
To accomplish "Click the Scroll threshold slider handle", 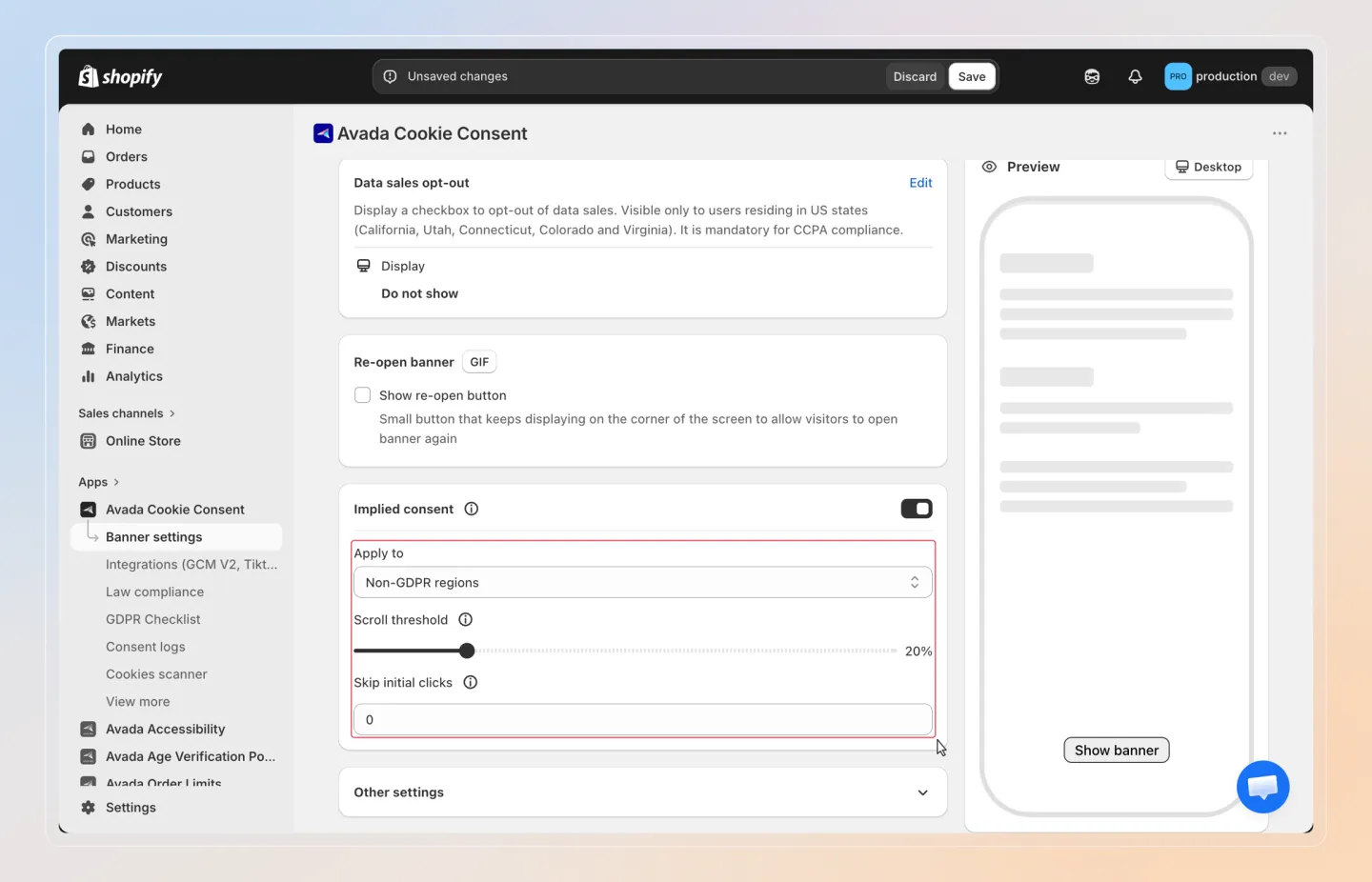I will 467,651.
